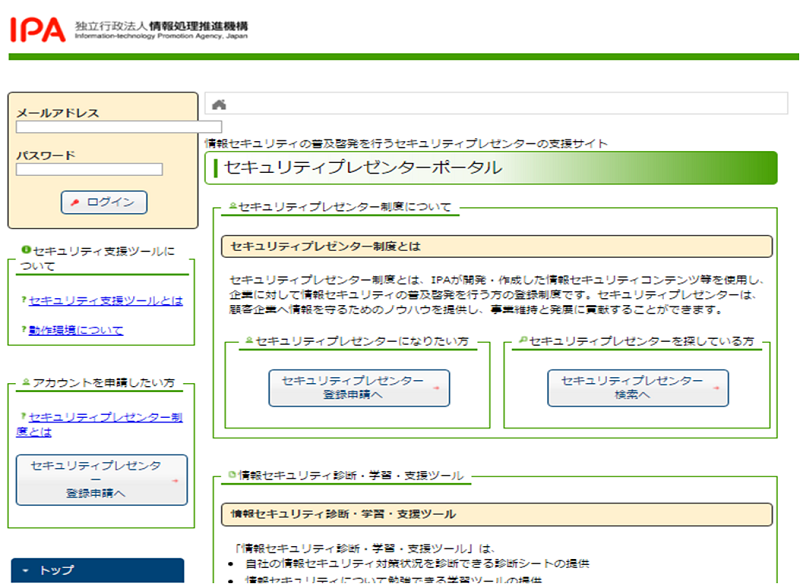The height and width of the screenshot is (584, 800).
Task: Click the search icon by 探している方
Action: pyautogui.click(x=523, y=340)
